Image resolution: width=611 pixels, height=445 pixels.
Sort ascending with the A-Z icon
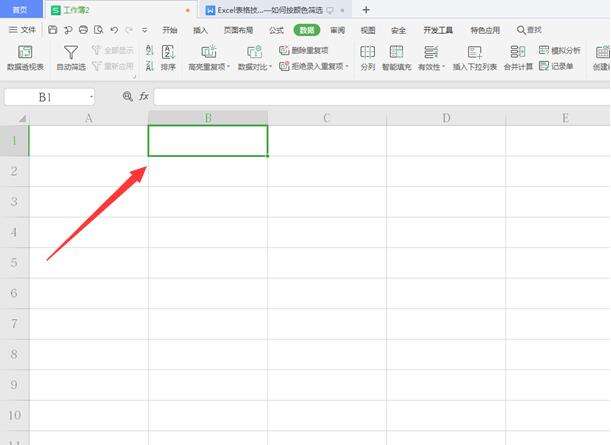(149, 50)
